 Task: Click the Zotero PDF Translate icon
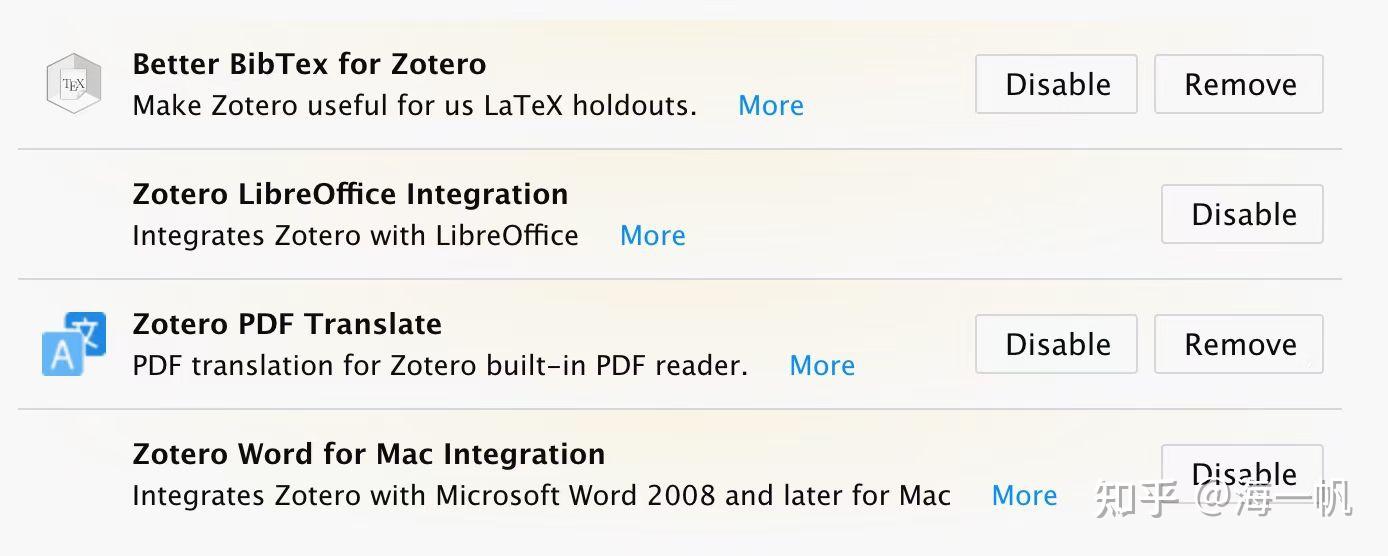click(74, 343)
